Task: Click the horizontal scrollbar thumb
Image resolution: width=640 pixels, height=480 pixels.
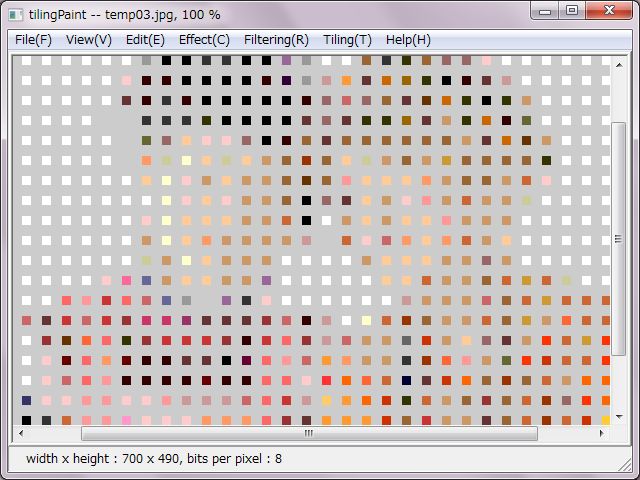Action: coord(309,433)
